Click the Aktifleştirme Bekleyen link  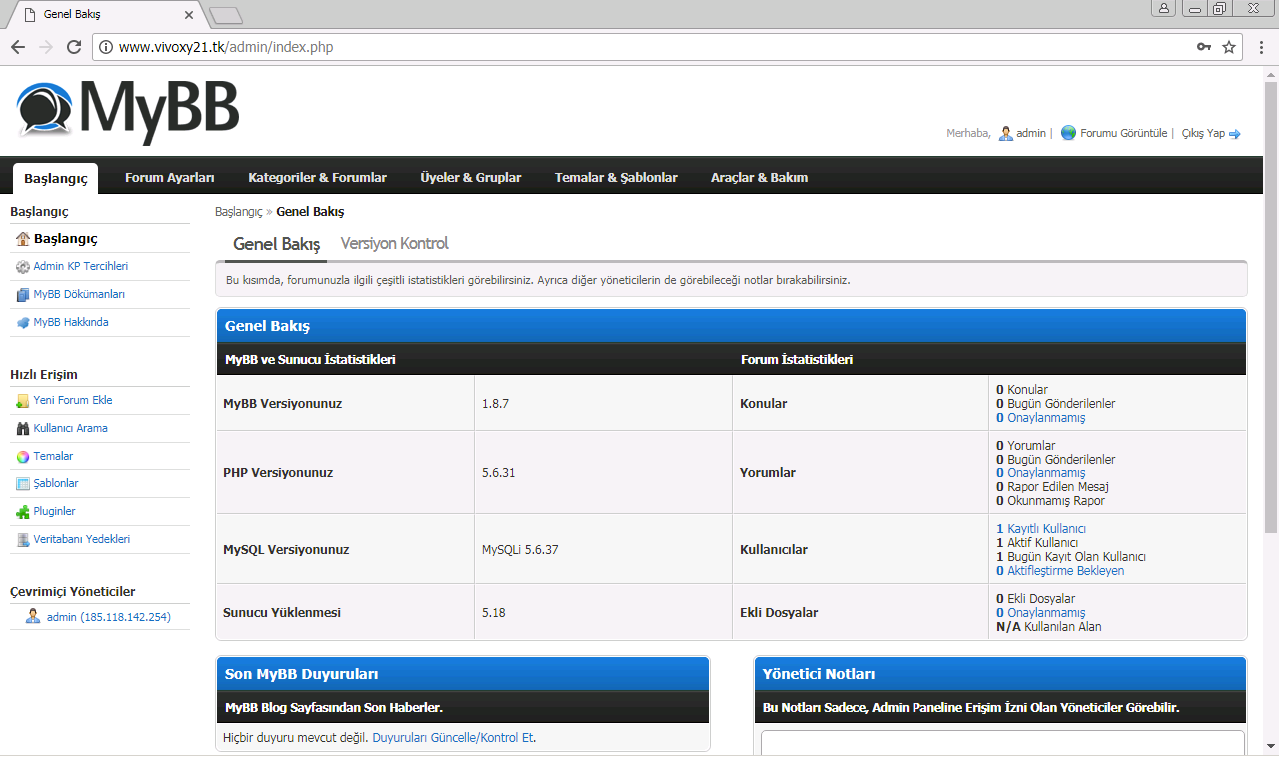1060,571
